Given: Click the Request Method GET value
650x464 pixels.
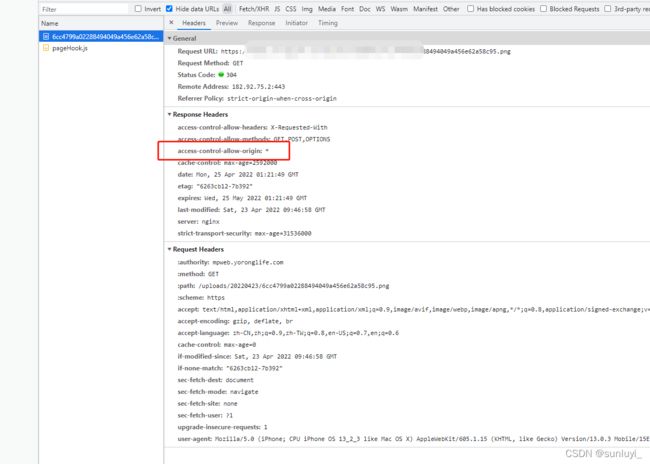Looking at the screenshot, I should point(238,63).
